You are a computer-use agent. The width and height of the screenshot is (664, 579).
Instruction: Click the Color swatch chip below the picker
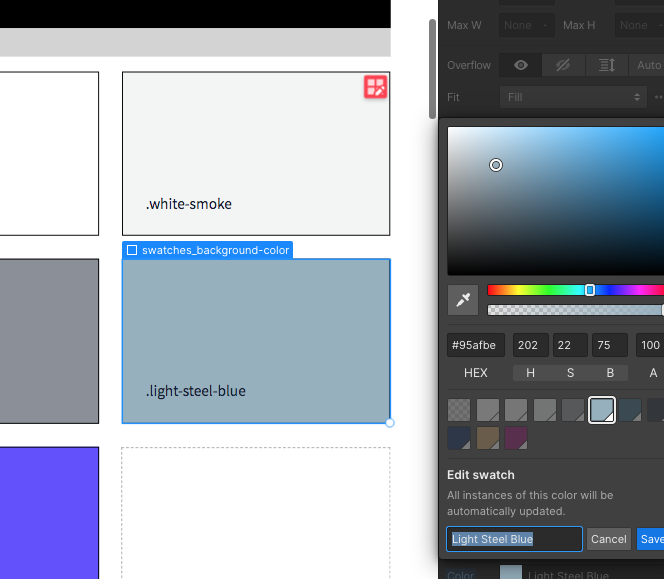[x=511, y=572]
